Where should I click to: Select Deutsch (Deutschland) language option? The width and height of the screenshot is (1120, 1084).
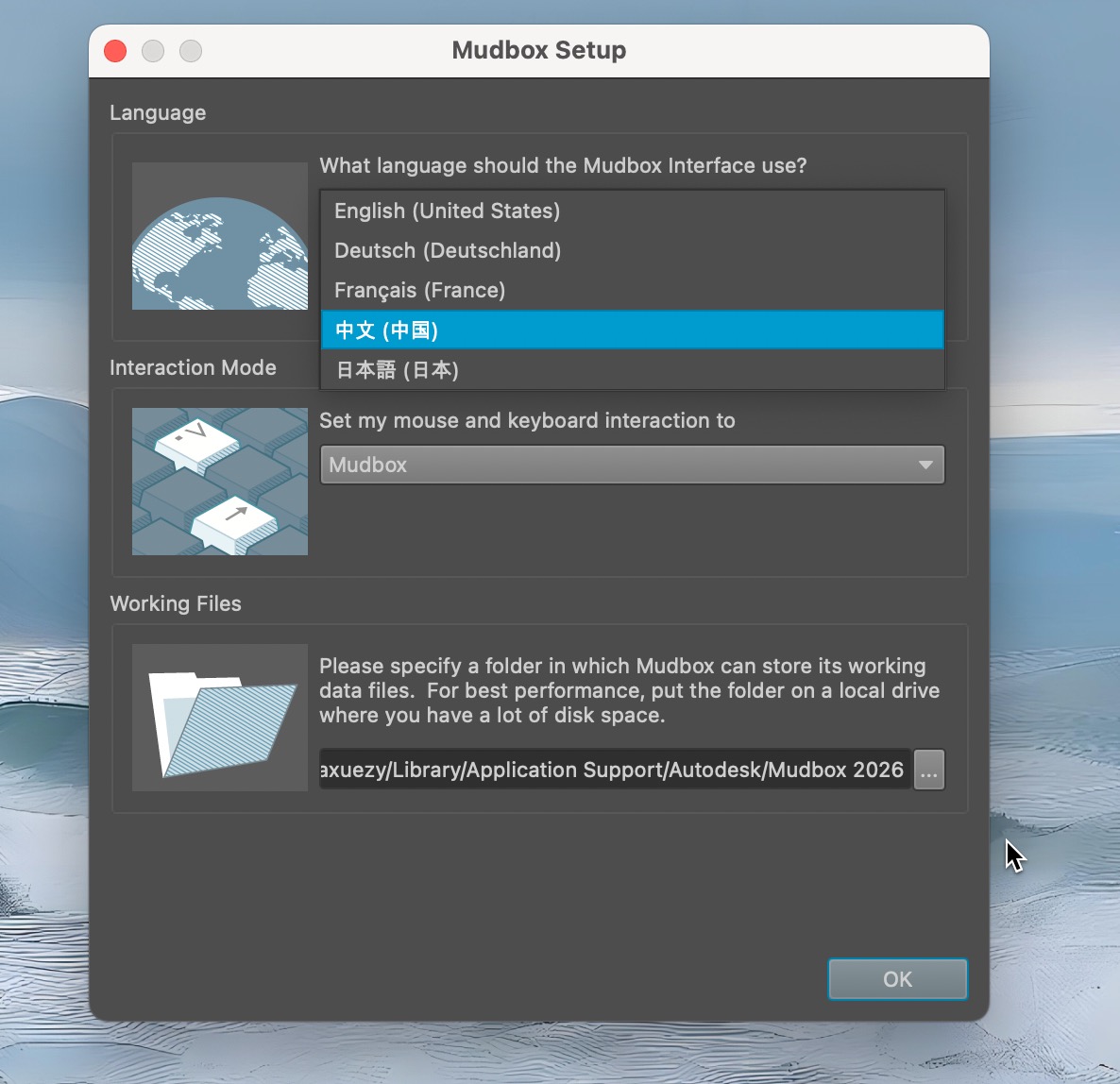point(448,250)
